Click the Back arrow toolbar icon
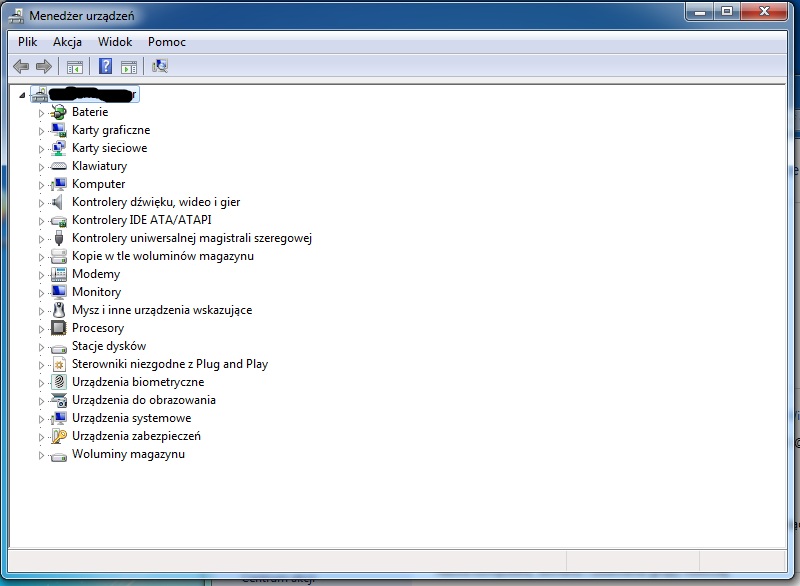Screen dimensions: 800x586 (21, 66)
